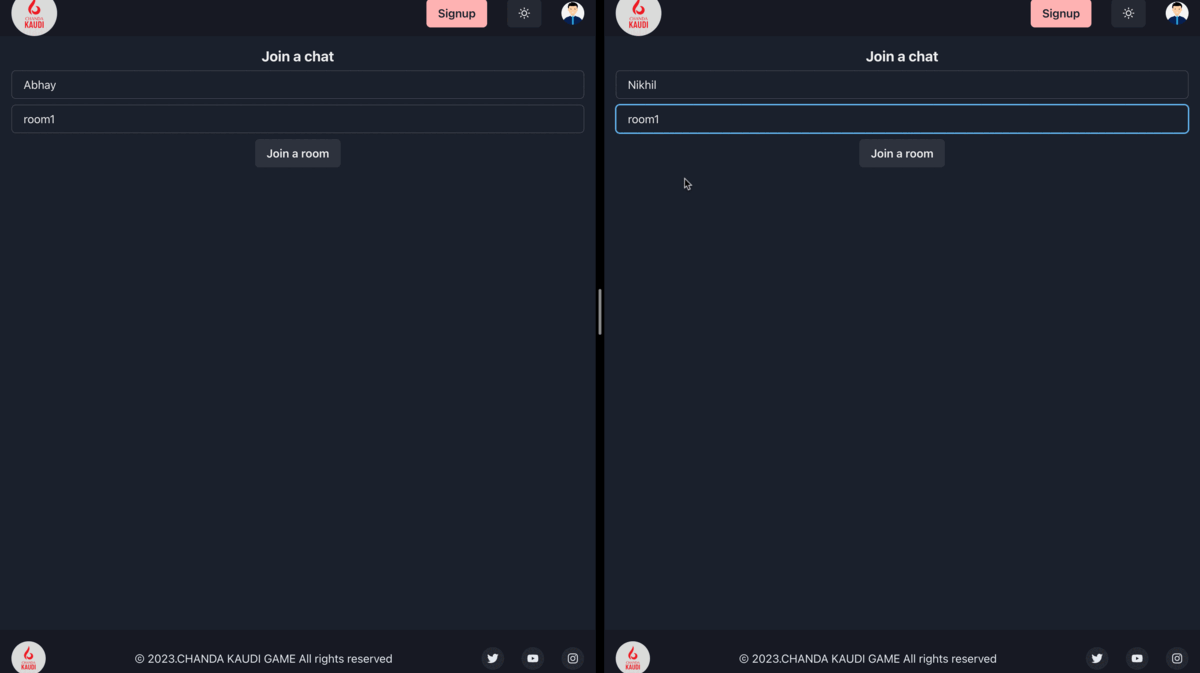Open Instagram link in left footer
1200x673 pixels.
click(573, 658)
